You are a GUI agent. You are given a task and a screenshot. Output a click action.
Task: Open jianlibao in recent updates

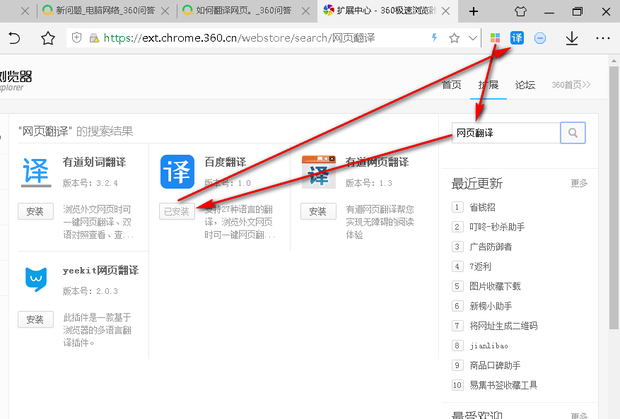[489, 346]
